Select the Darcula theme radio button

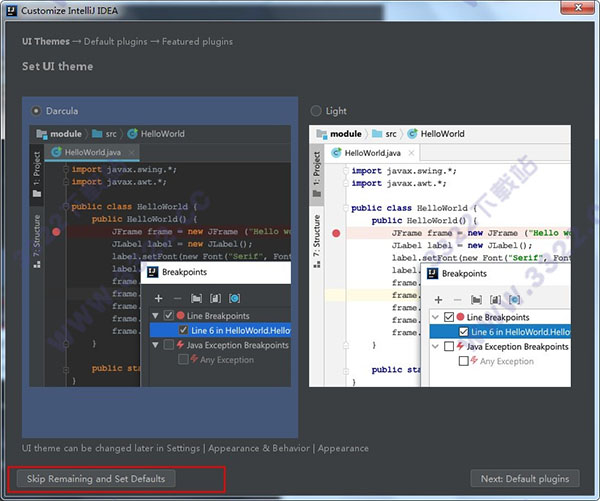[x=38, y=111]
